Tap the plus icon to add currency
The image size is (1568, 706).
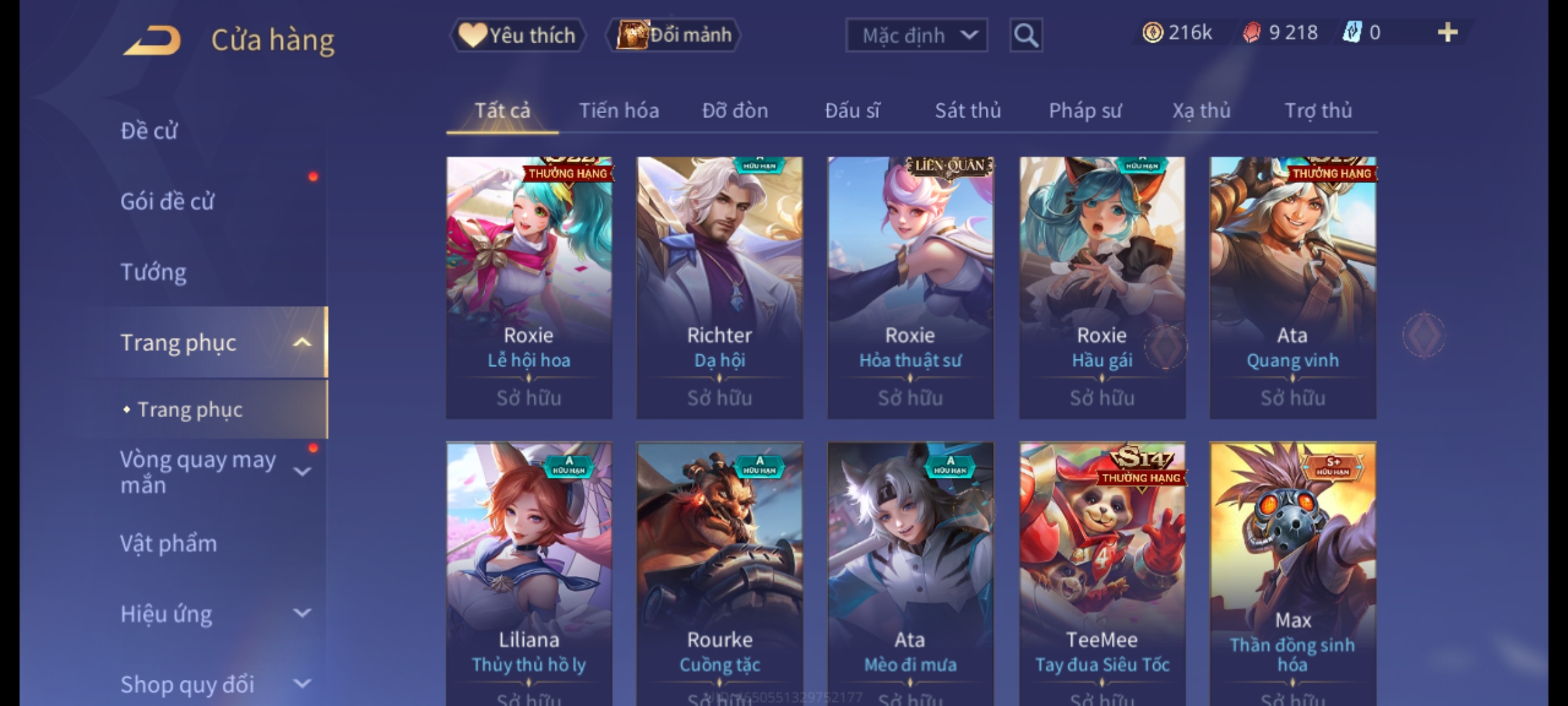pos(1448,33)
